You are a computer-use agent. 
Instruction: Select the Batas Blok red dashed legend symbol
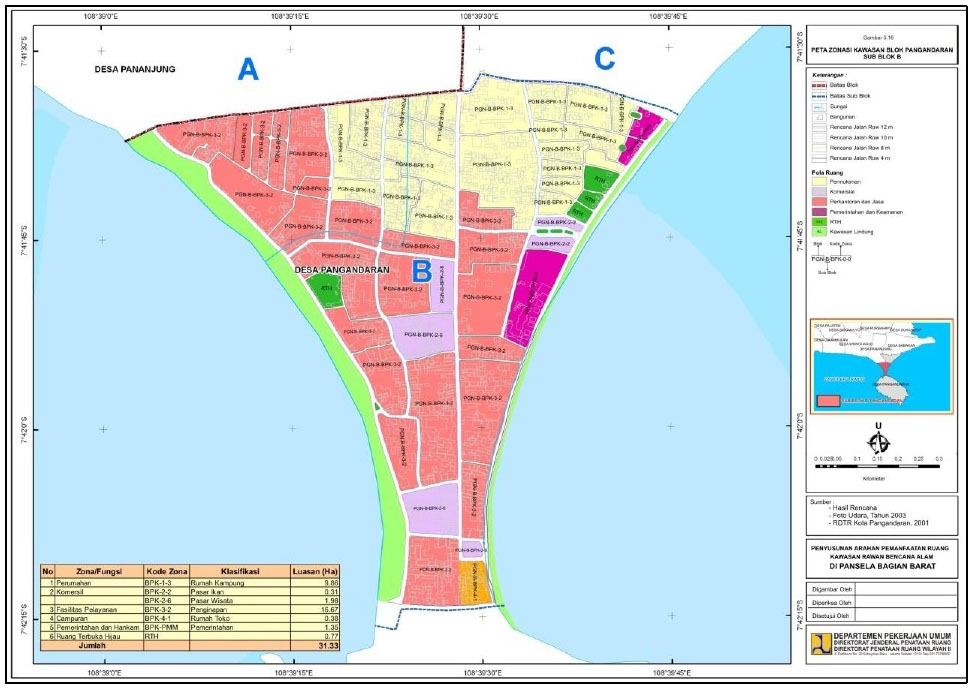(x=820, y=85)
